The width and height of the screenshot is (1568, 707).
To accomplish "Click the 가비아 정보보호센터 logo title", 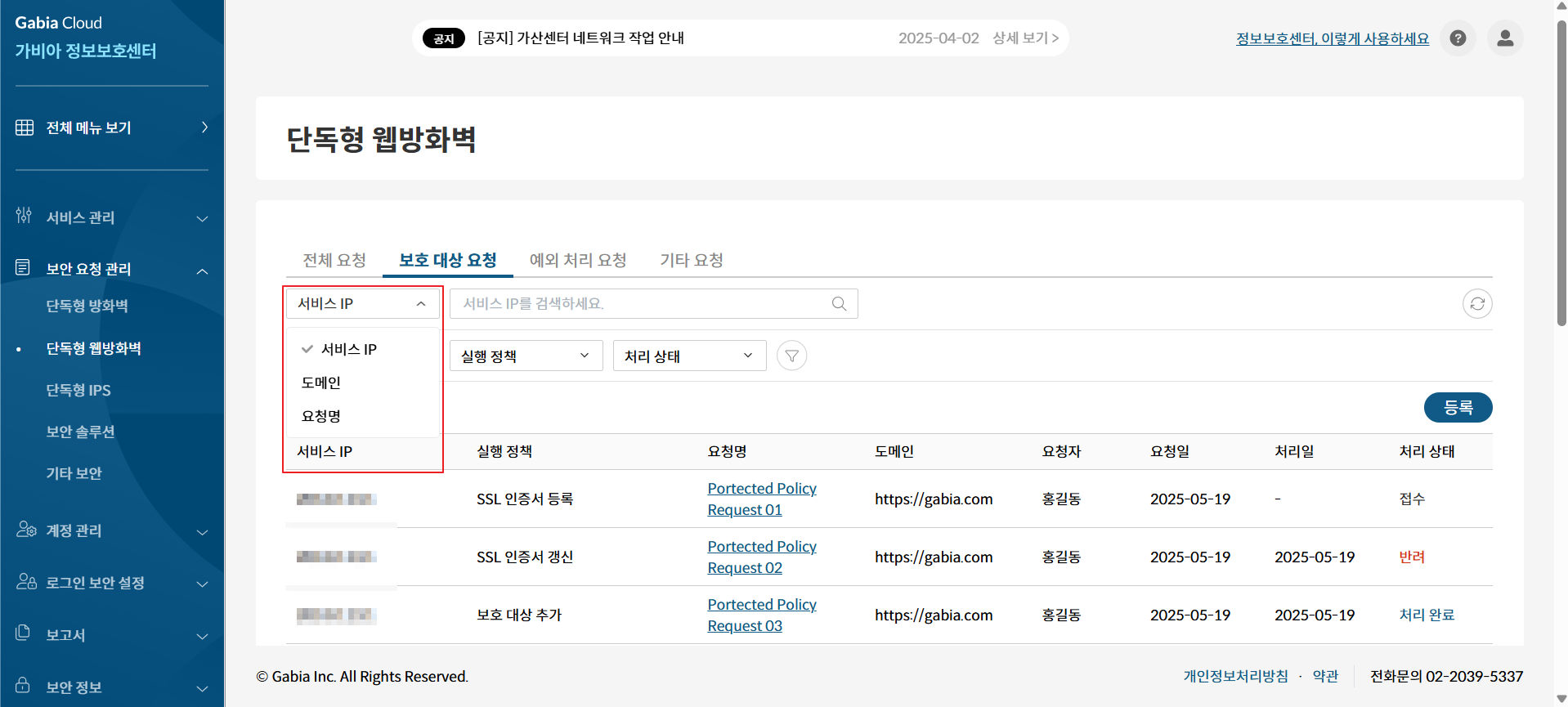I will [x=85, y=51].
